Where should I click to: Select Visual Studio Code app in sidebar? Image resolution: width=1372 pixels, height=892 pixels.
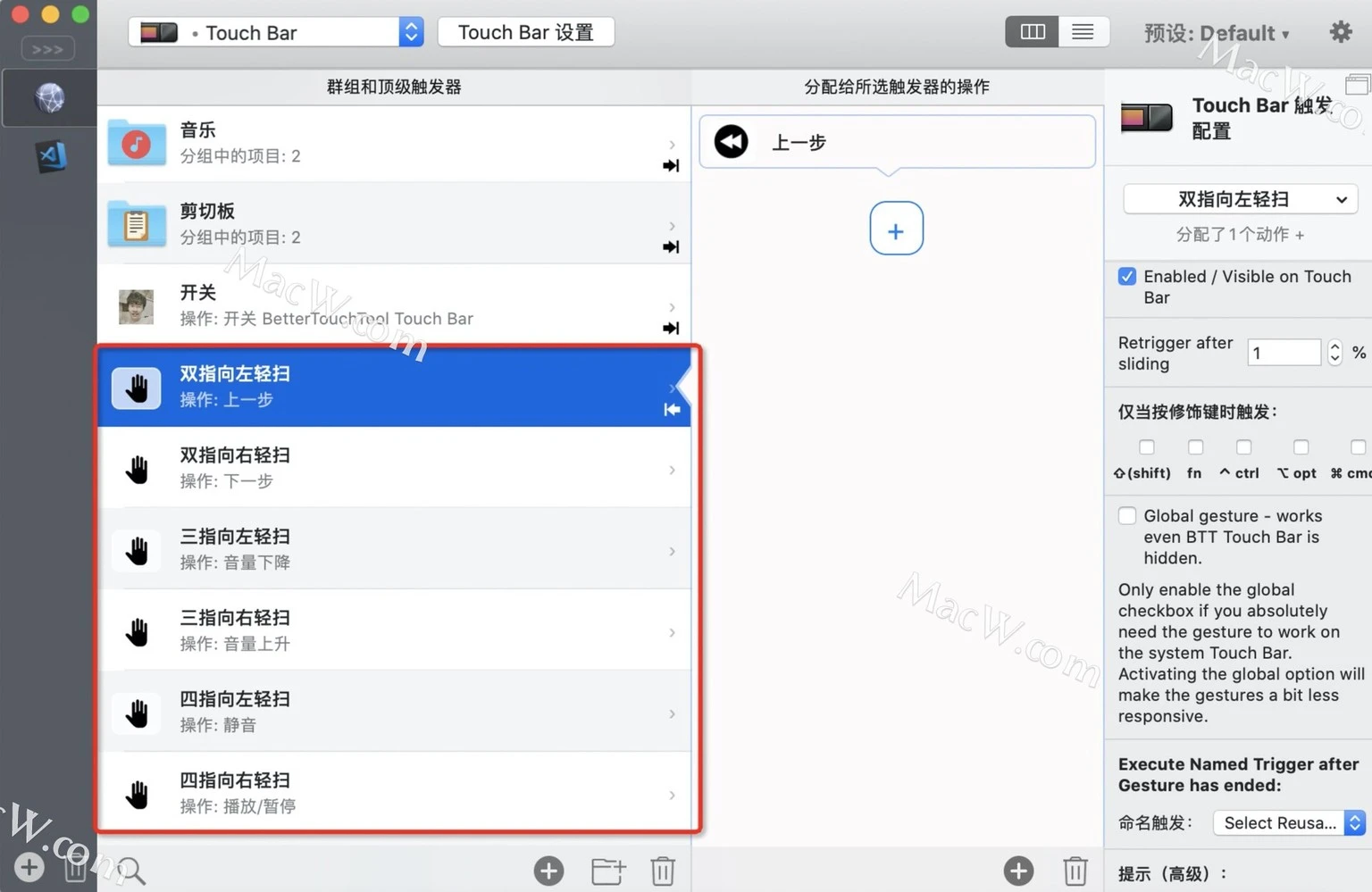50,157
